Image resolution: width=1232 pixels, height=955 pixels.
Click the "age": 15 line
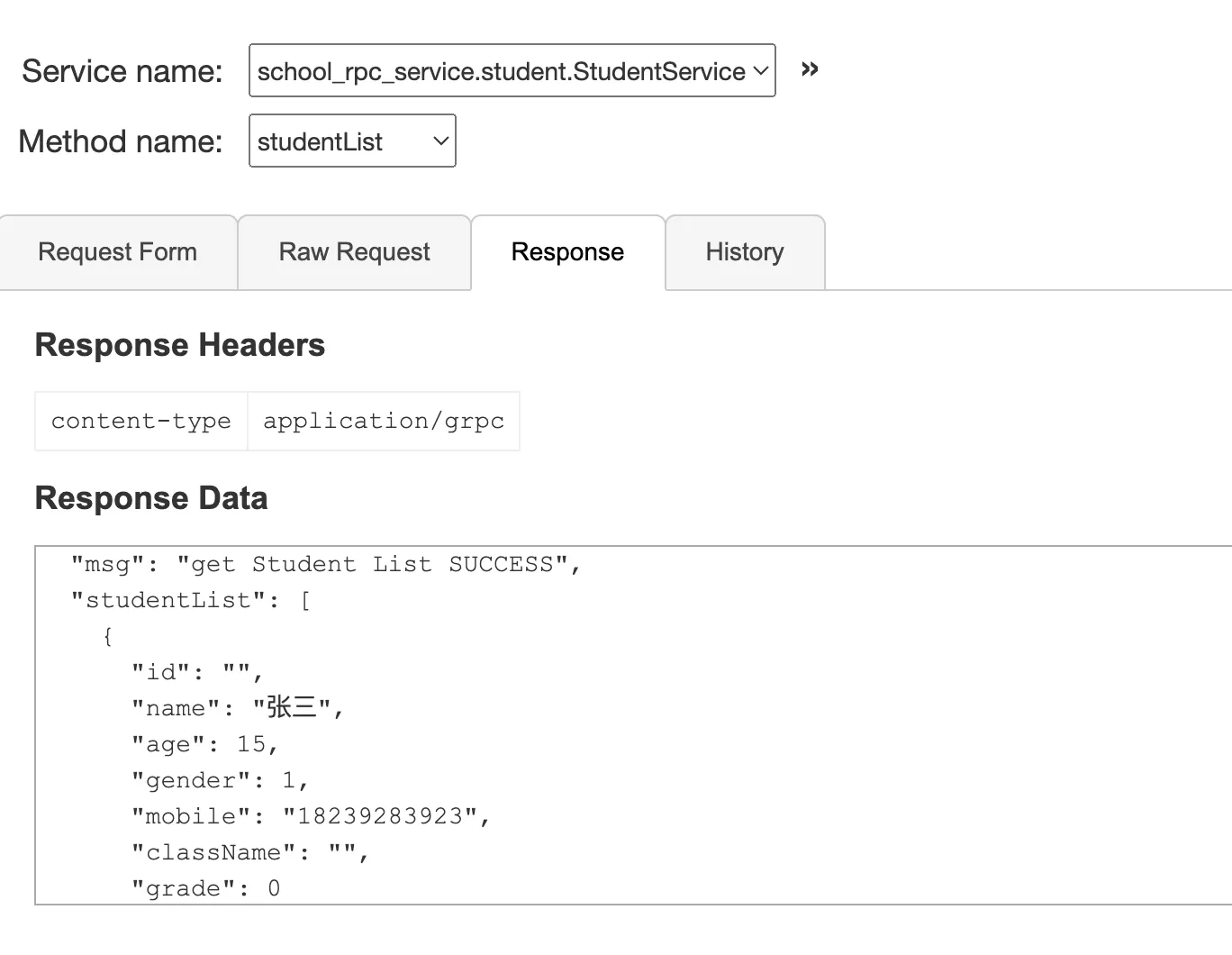click(x=205, y=745)
